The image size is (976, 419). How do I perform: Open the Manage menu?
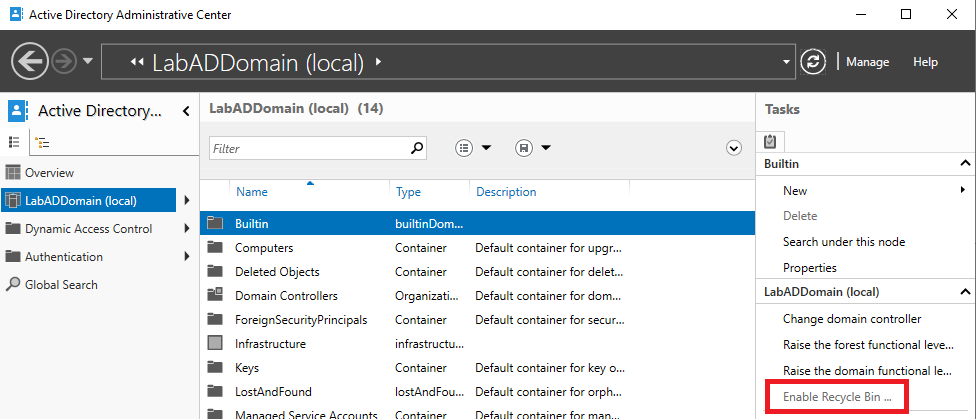click(867, 62)
